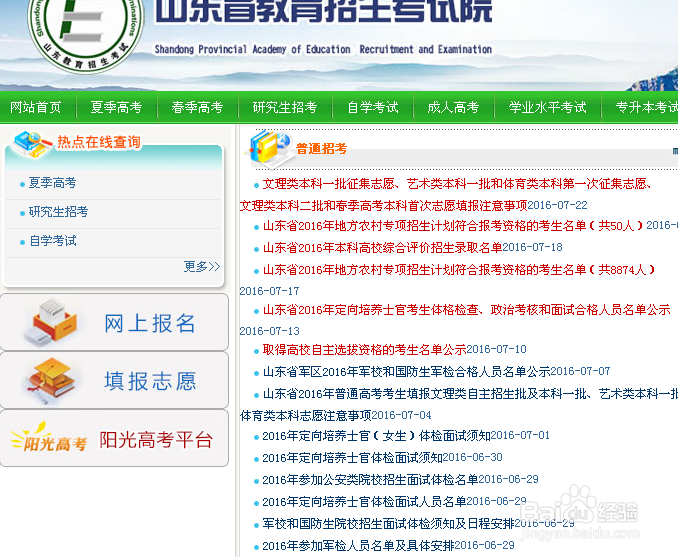Click the 热点在线查询 heading text

tap(99, 142)
